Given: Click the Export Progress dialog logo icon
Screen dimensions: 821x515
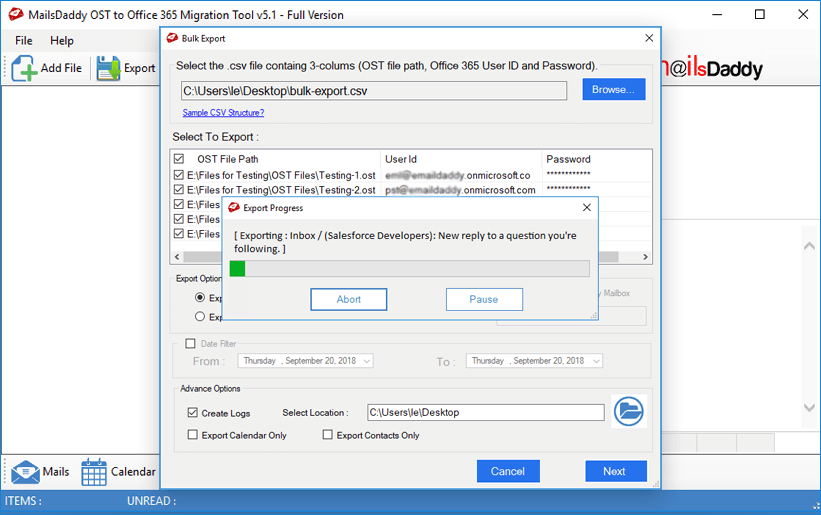Looking at the screenshot, I should click(234, 208).
